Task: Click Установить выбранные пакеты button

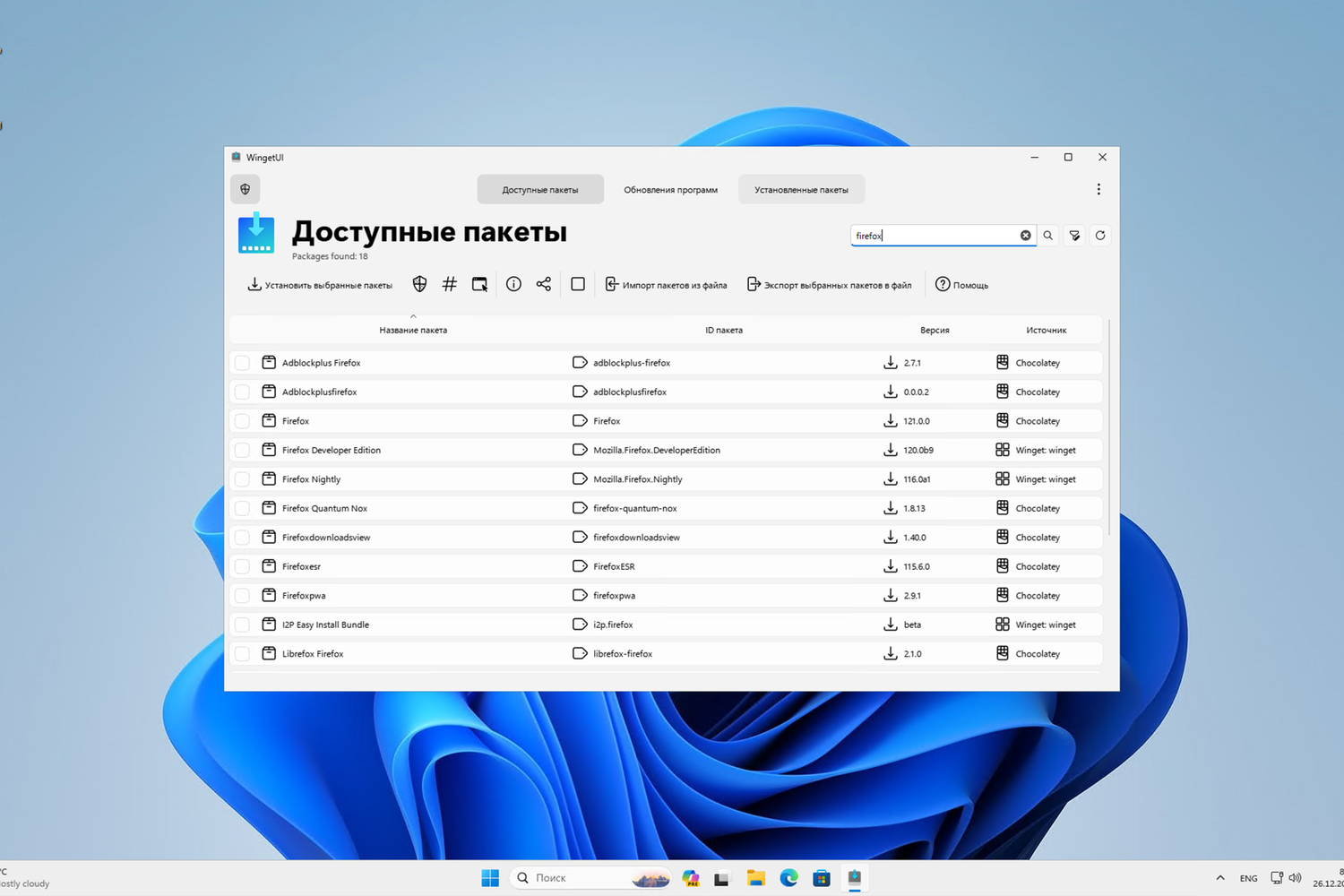Action: coord(320,285)
